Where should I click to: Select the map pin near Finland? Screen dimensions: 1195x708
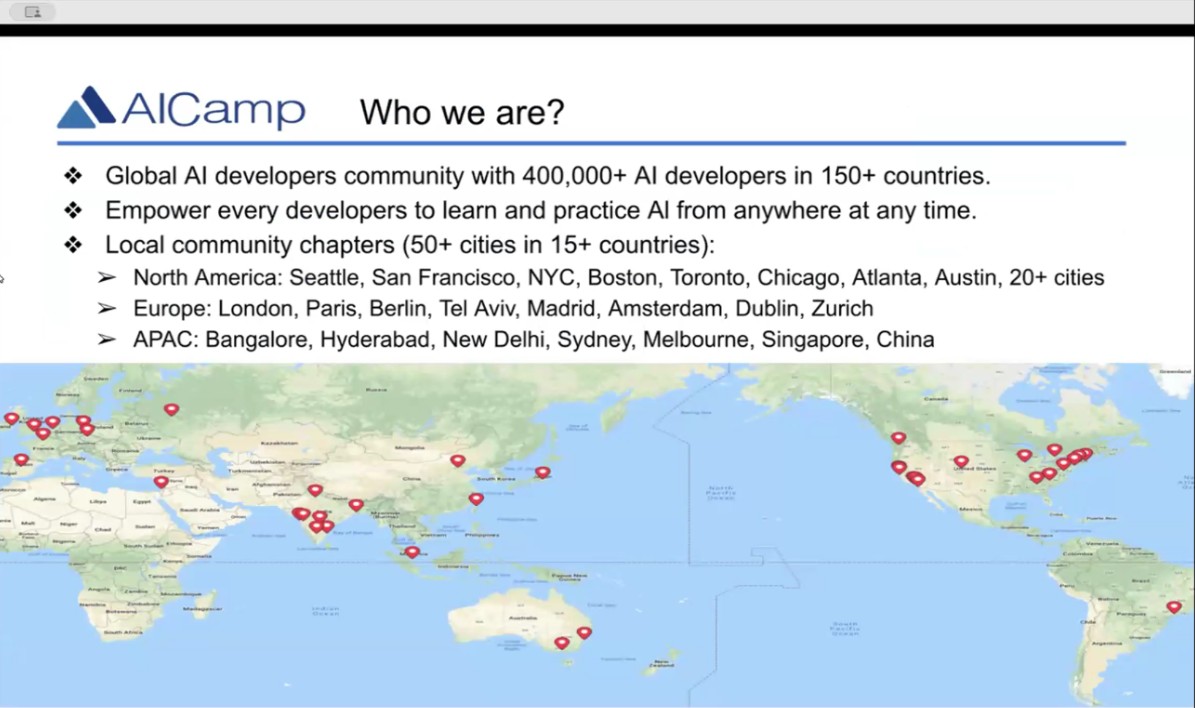coord(171,409)
